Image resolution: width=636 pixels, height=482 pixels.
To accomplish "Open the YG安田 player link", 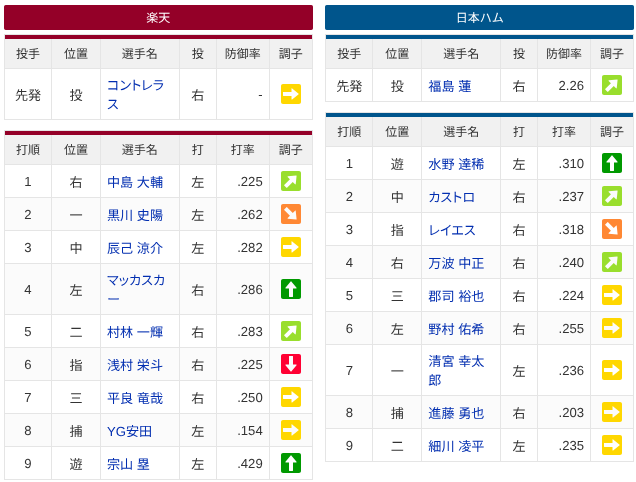I will tap(129, 431).
